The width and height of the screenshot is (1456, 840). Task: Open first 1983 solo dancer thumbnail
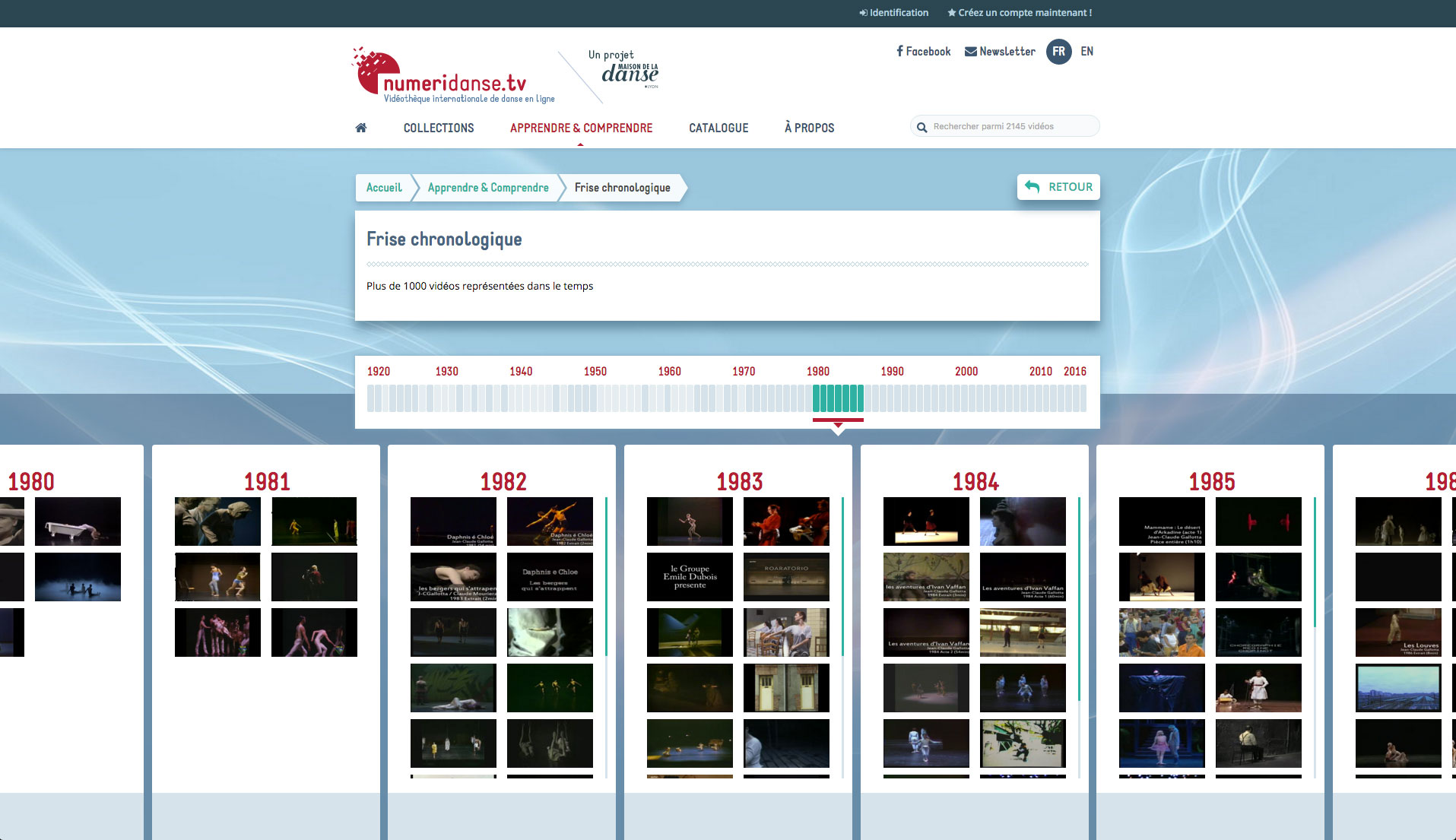point(690,521)
